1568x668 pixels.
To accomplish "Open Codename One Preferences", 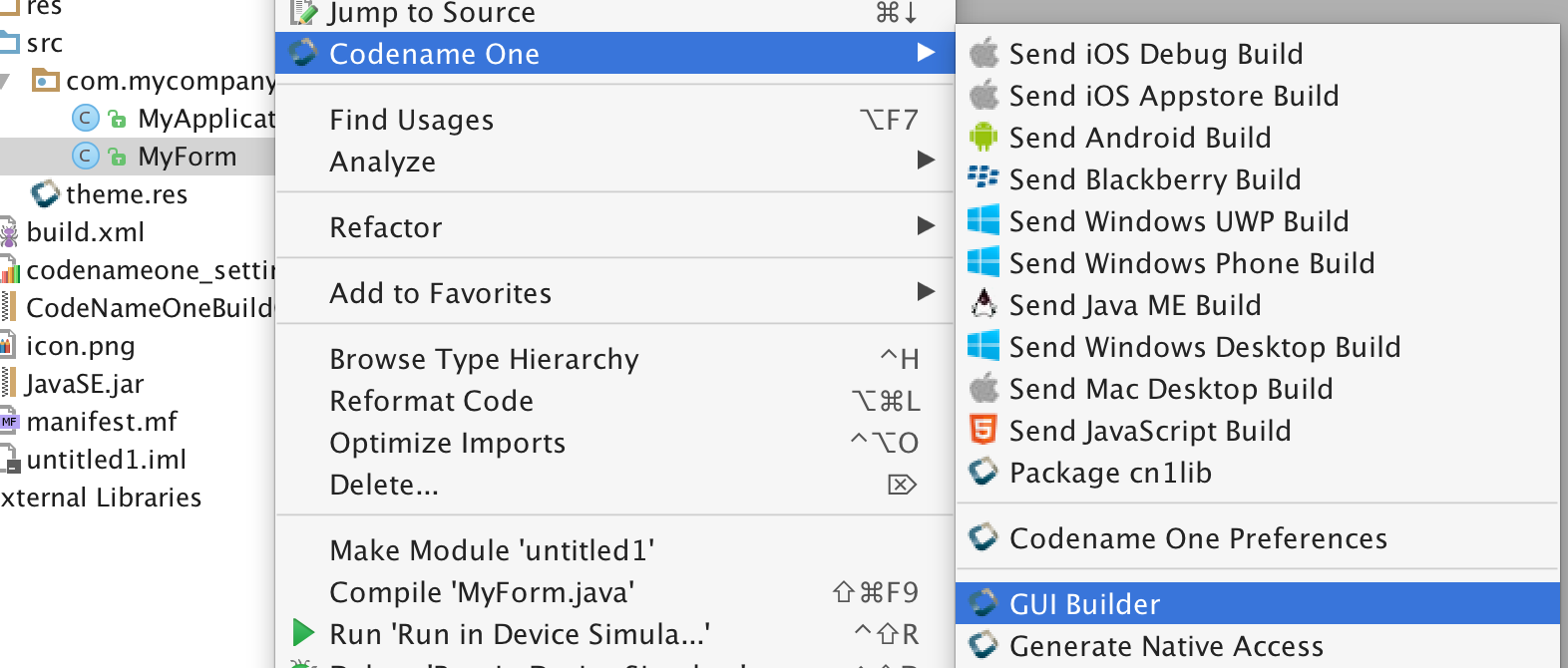I will pyautogui.click(x=1197, y=538).
